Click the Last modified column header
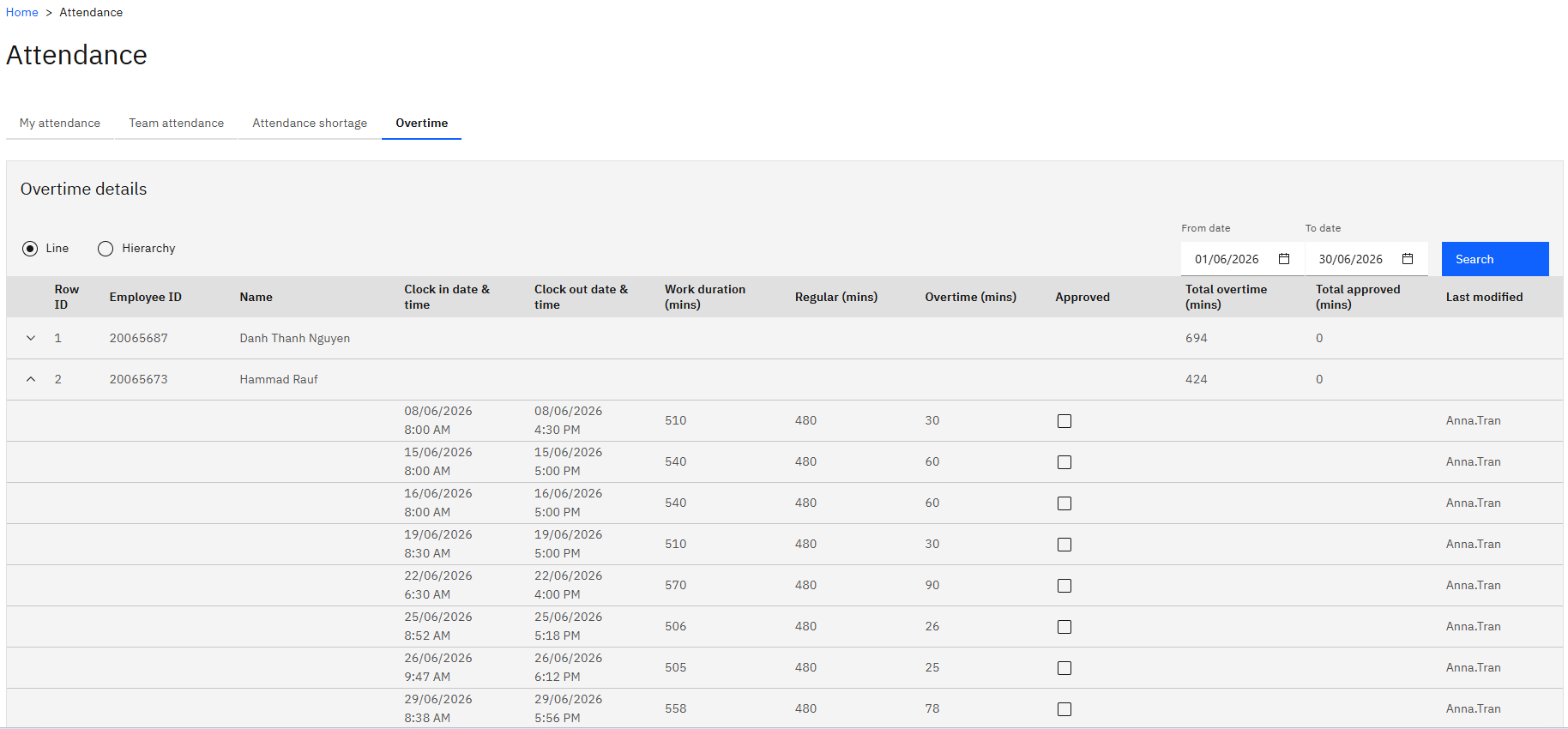The image size is (1568, 729). click(x=1485, y=297)
